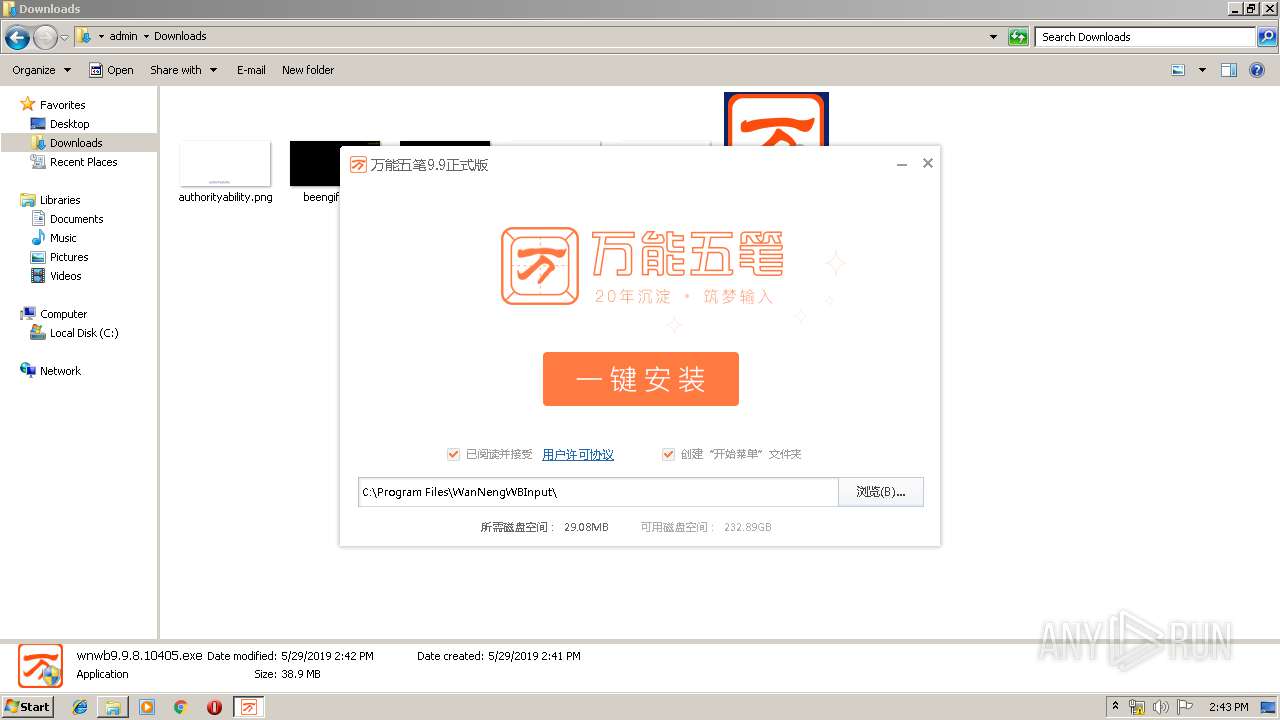The image size is (1280, 720).
Task: Open Internet Explorer from taskbar
Action: (x=80, y=707)
